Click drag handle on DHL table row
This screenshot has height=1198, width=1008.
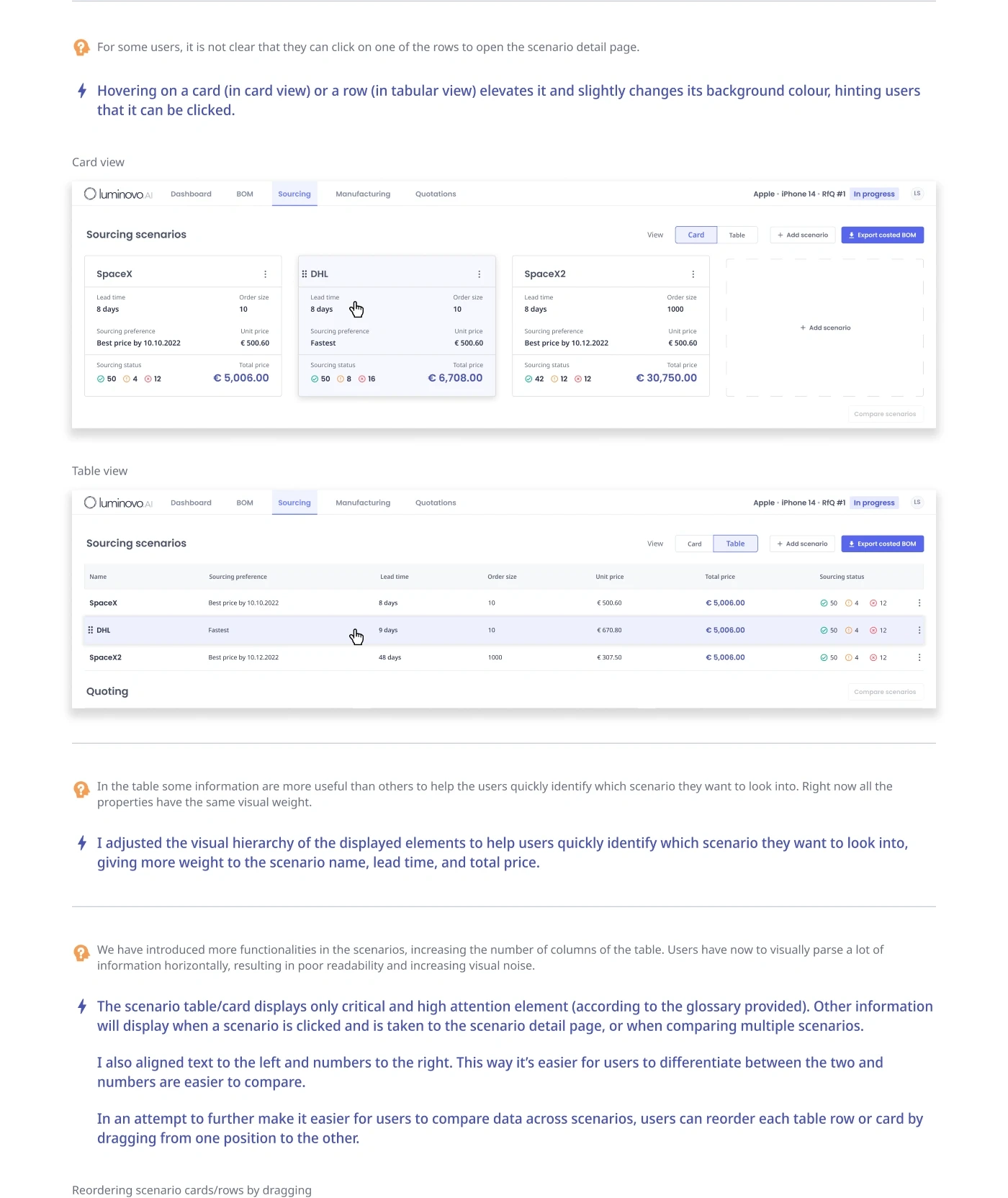pyautogui.click(x=91, y=630)
